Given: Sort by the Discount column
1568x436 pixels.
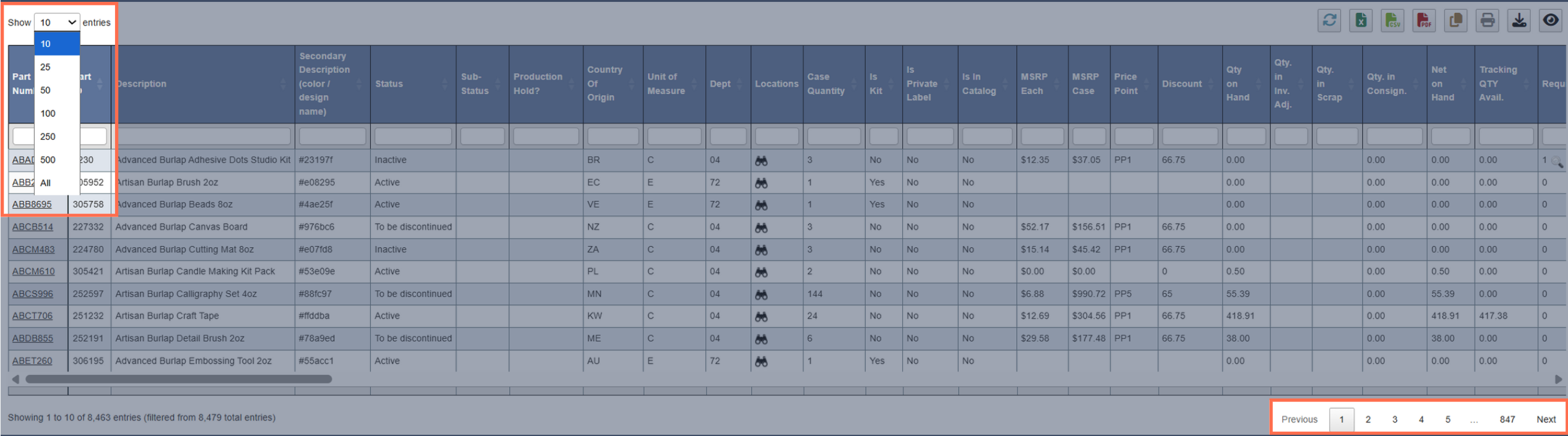Looking at the screenshot, I should 1189,83.
